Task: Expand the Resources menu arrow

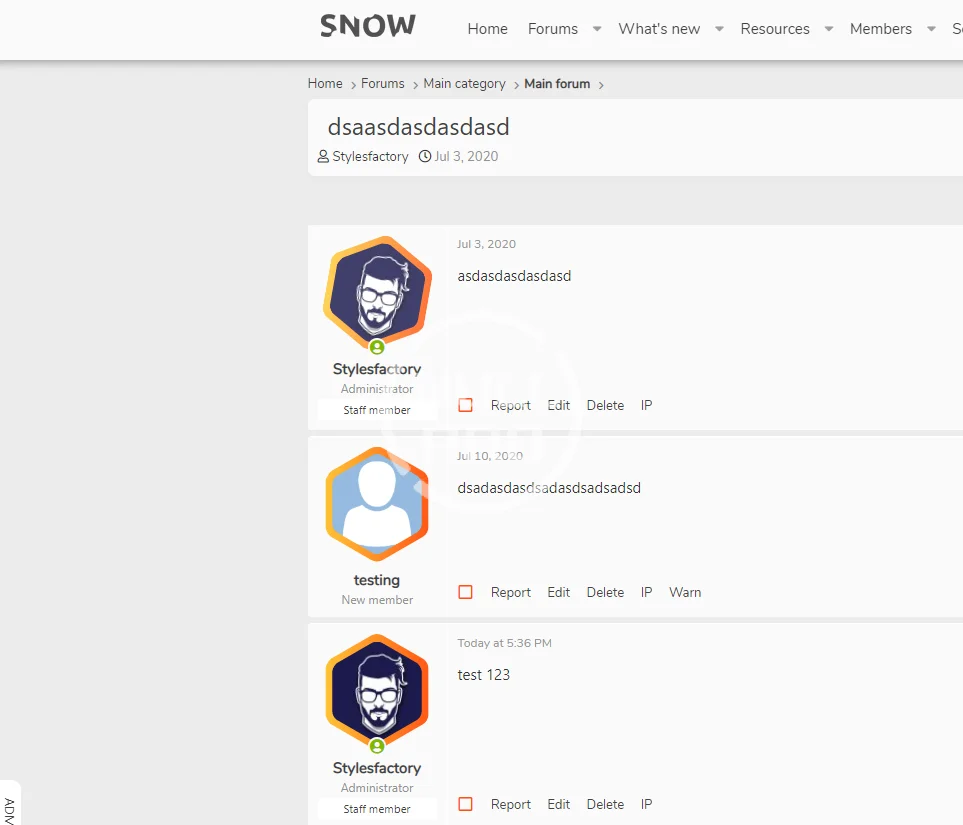Action: point(828,29)
